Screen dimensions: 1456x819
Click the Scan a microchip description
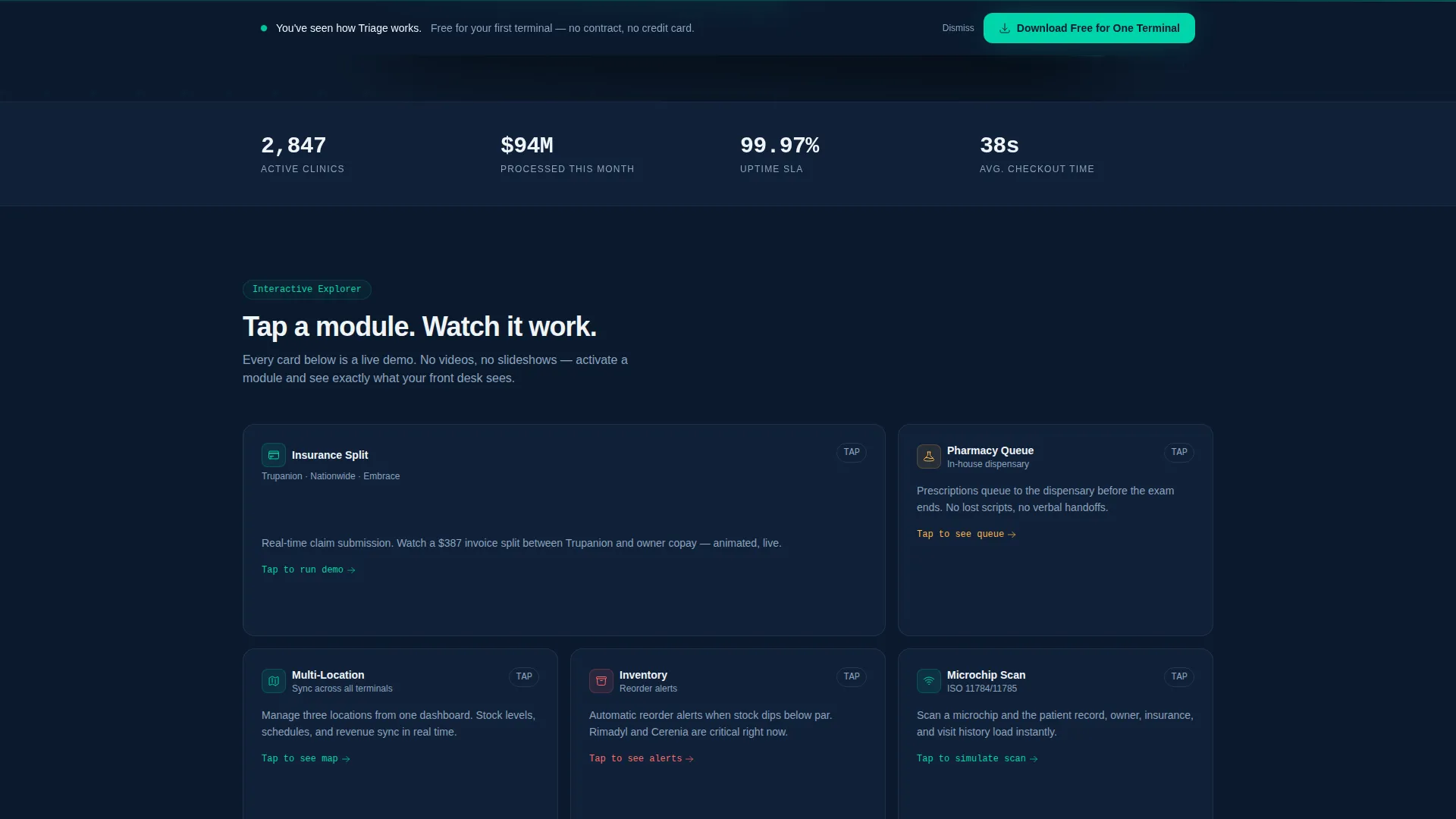click(1055, 723)
